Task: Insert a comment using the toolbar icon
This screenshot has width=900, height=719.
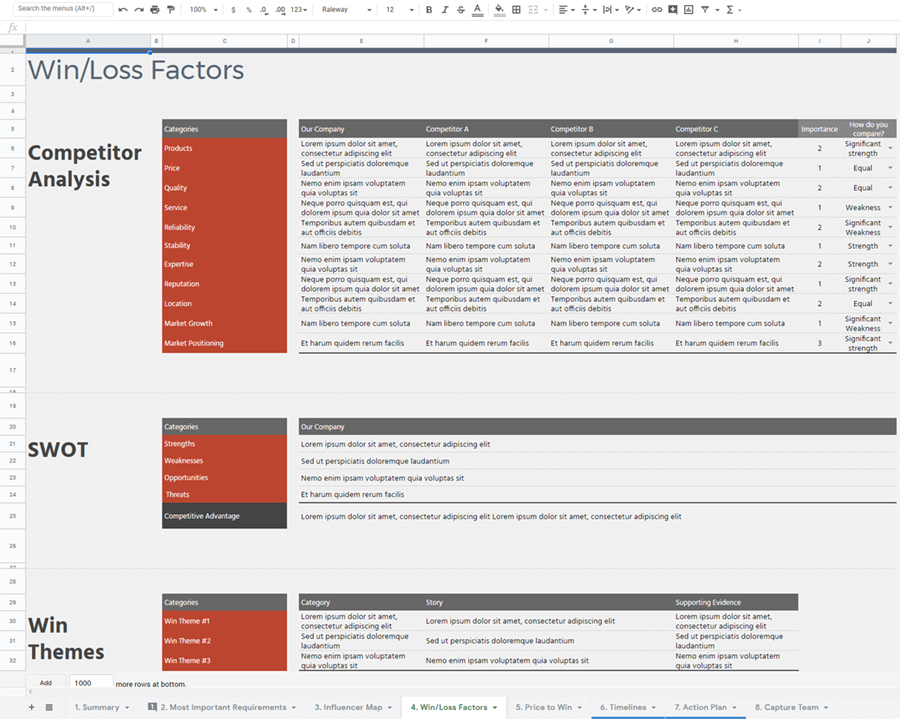Action: tap(672, 9)
